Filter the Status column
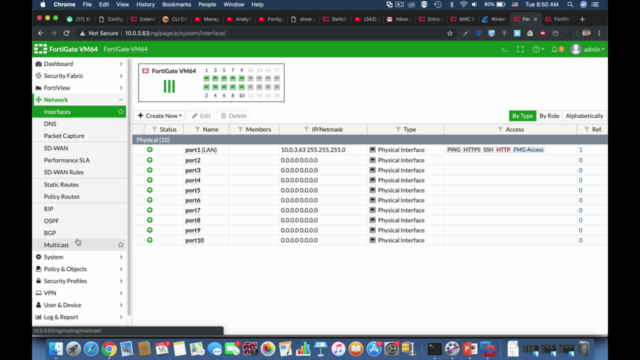 (x=154, y=129)
